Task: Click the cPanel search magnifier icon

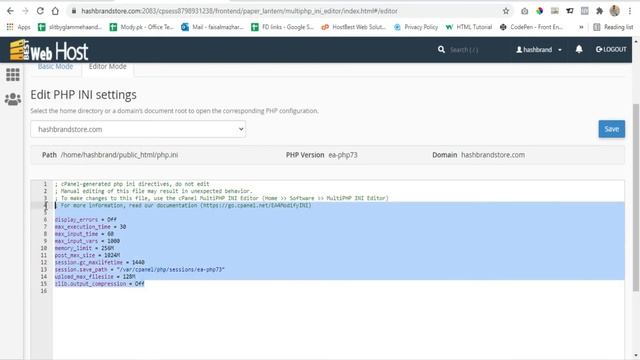Action: tap(441, 49)
